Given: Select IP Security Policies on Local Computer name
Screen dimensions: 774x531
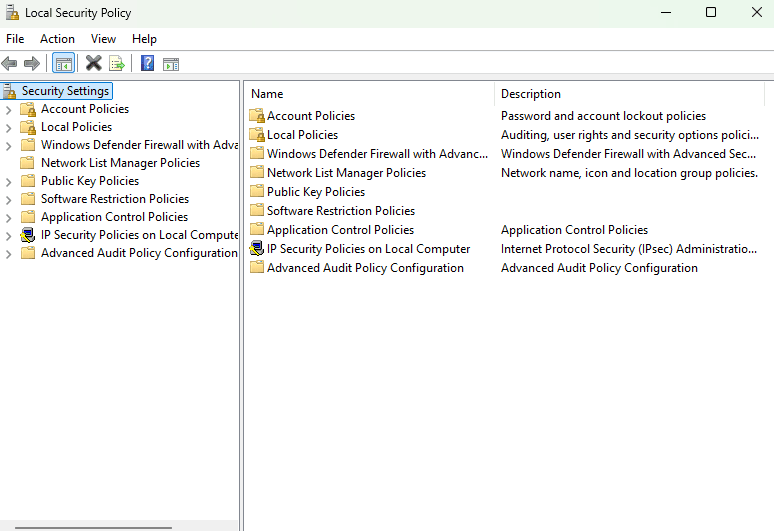Looking at the screenshot, I should coord(369,249).
